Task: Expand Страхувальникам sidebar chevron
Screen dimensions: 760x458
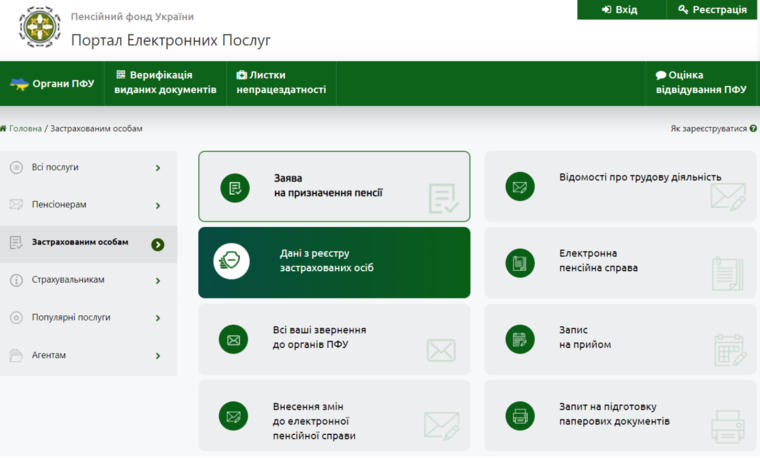Action: pyautogui.click(x=158, y=281)
